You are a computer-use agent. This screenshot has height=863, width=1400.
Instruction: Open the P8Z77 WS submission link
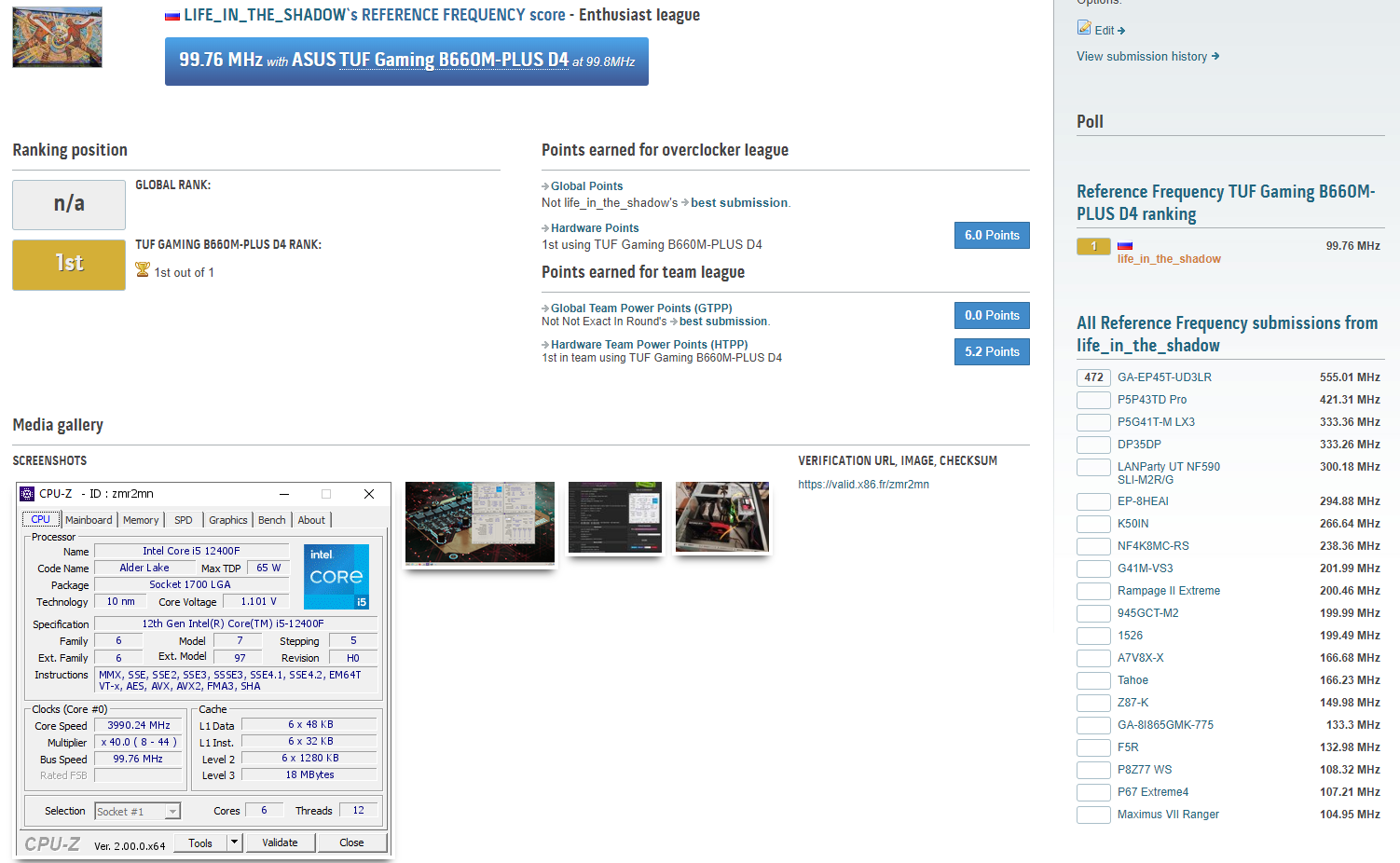click(1145, 770)
